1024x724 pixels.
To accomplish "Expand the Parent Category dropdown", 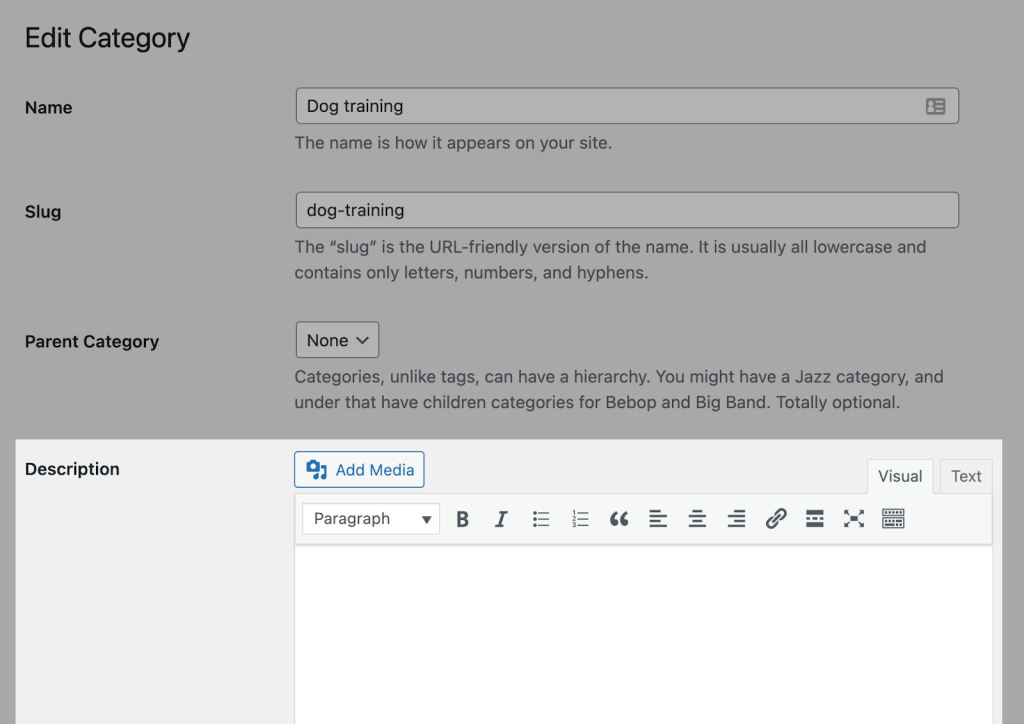I will 337,340.
